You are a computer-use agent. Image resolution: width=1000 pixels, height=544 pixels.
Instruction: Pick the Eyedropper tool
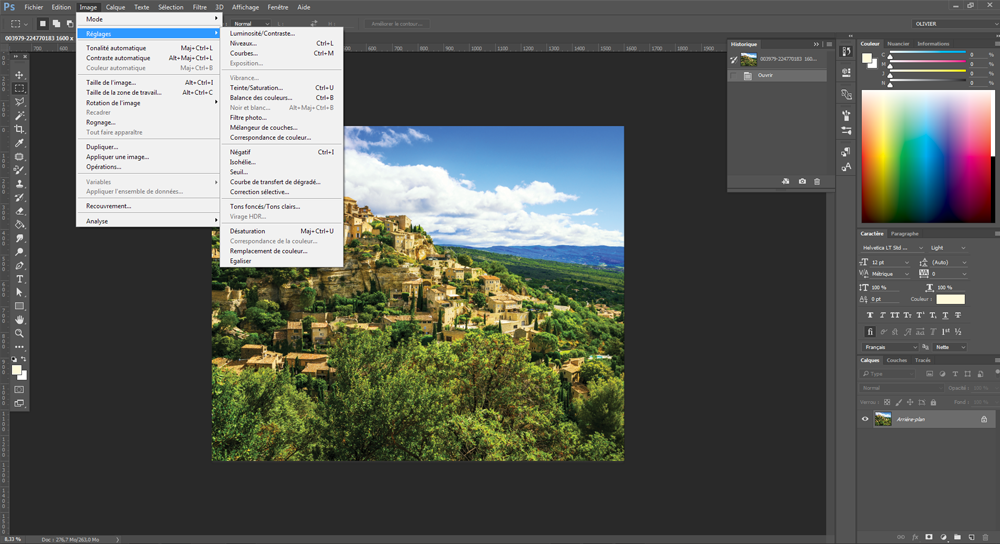(19, 144)
